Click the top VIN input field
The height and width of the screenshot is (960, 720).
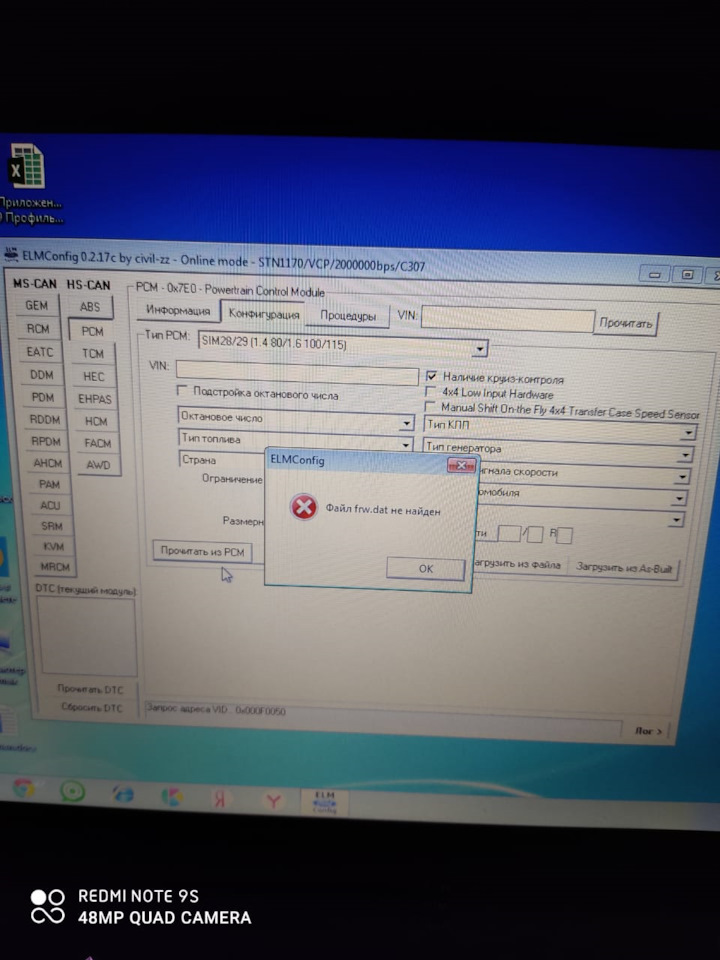tap(507, 320)
